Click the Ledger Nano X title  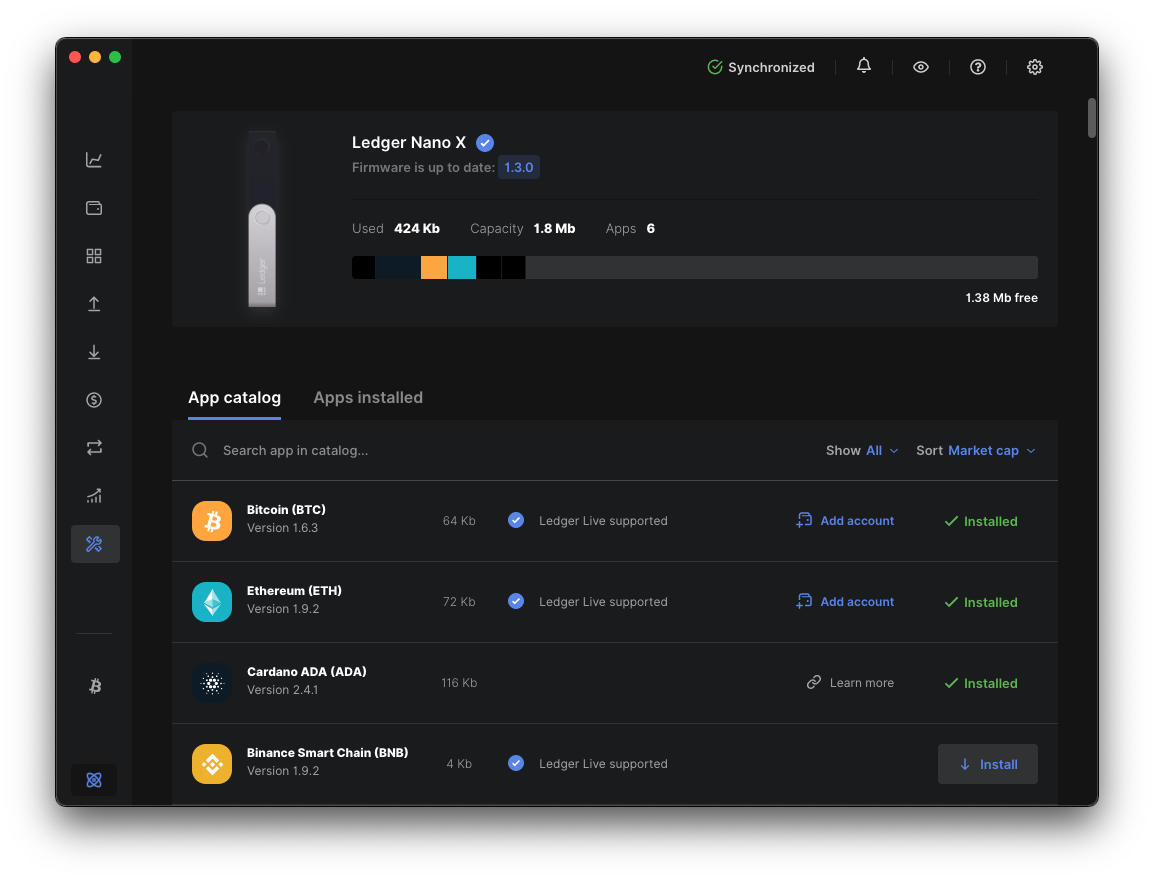pos(408,143)
